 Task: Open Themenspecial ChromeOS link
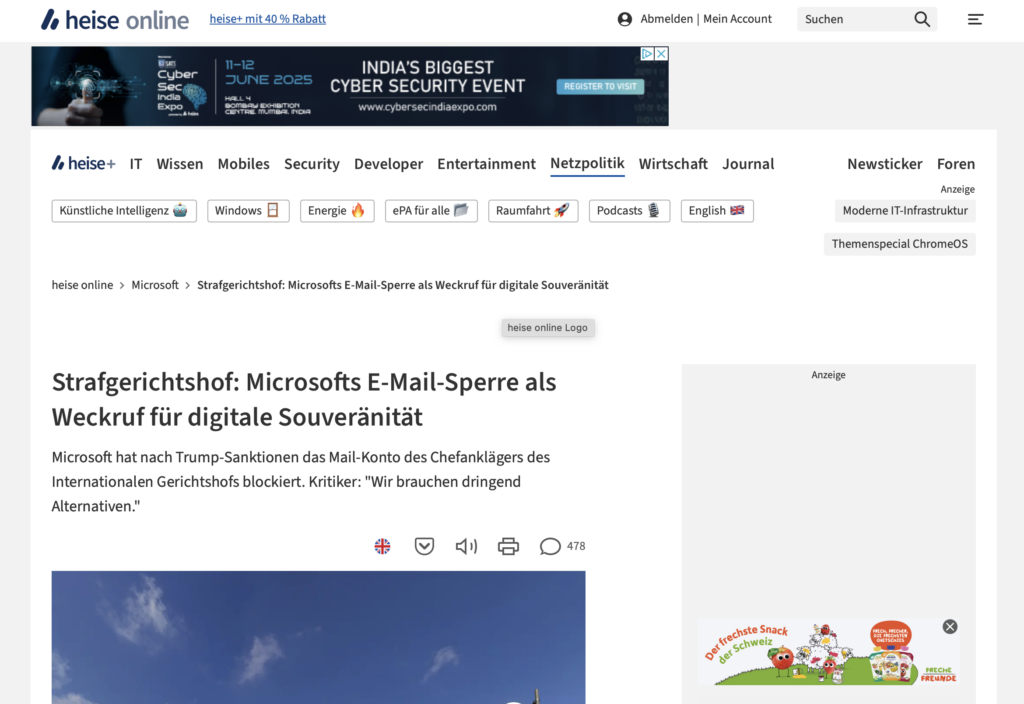pyautogui.click(x=900, y=244)
